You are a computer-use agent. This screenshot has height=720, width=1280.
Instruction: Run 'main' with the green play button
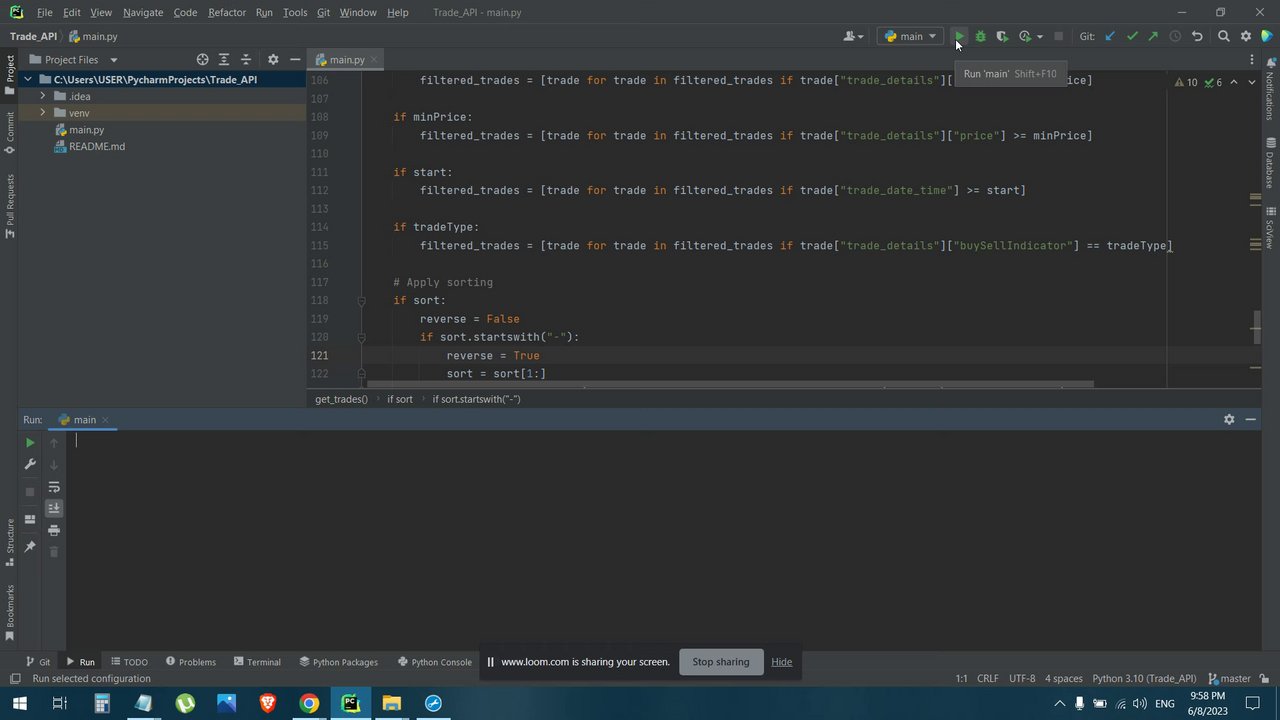958,36
